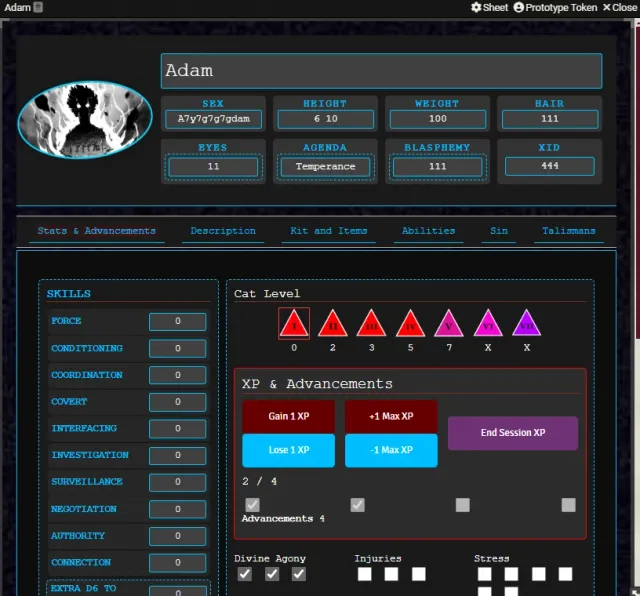Edit the Eyes field
The height and width of the screenshot is (596, 640).
[x=213, y=167]
